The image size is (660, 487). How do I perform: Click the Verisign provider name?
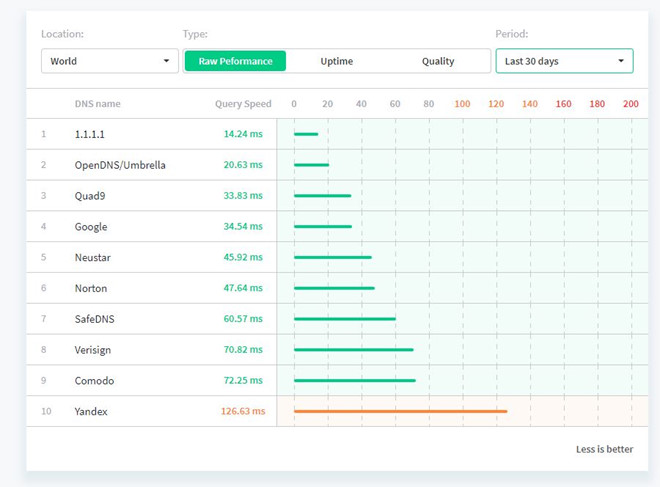click(95, 350)
